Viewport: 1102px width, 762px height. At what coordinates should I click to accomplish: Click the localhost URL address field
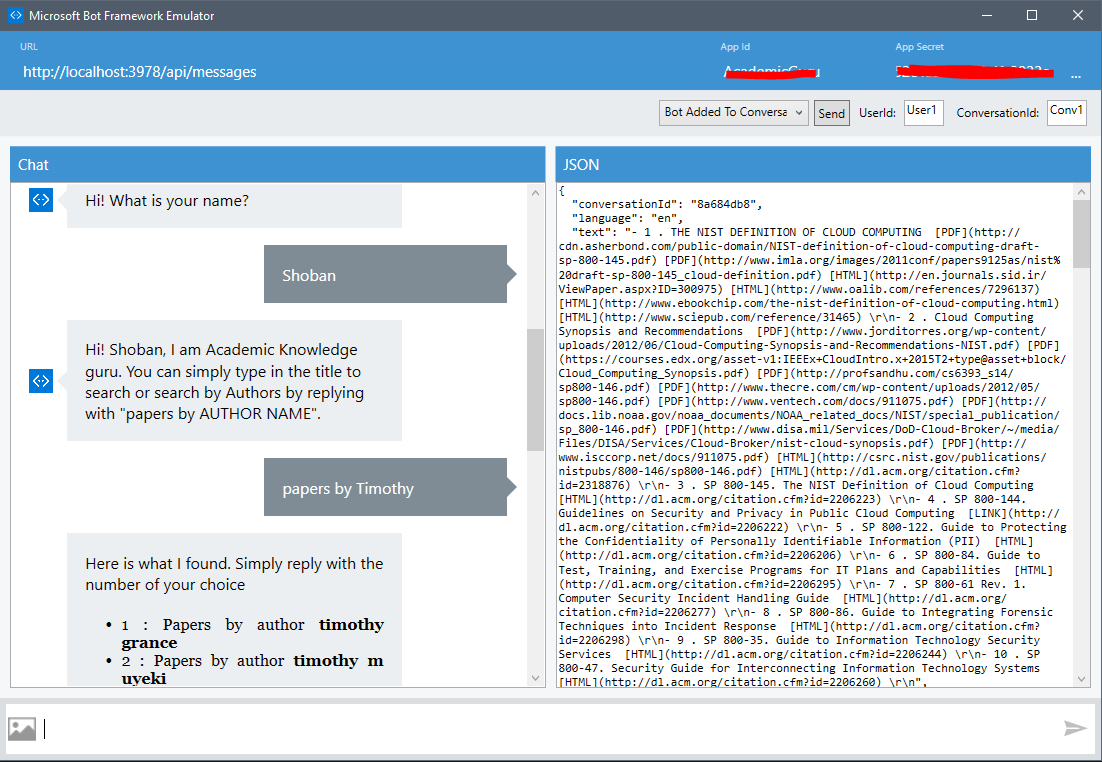click(140, 72)
